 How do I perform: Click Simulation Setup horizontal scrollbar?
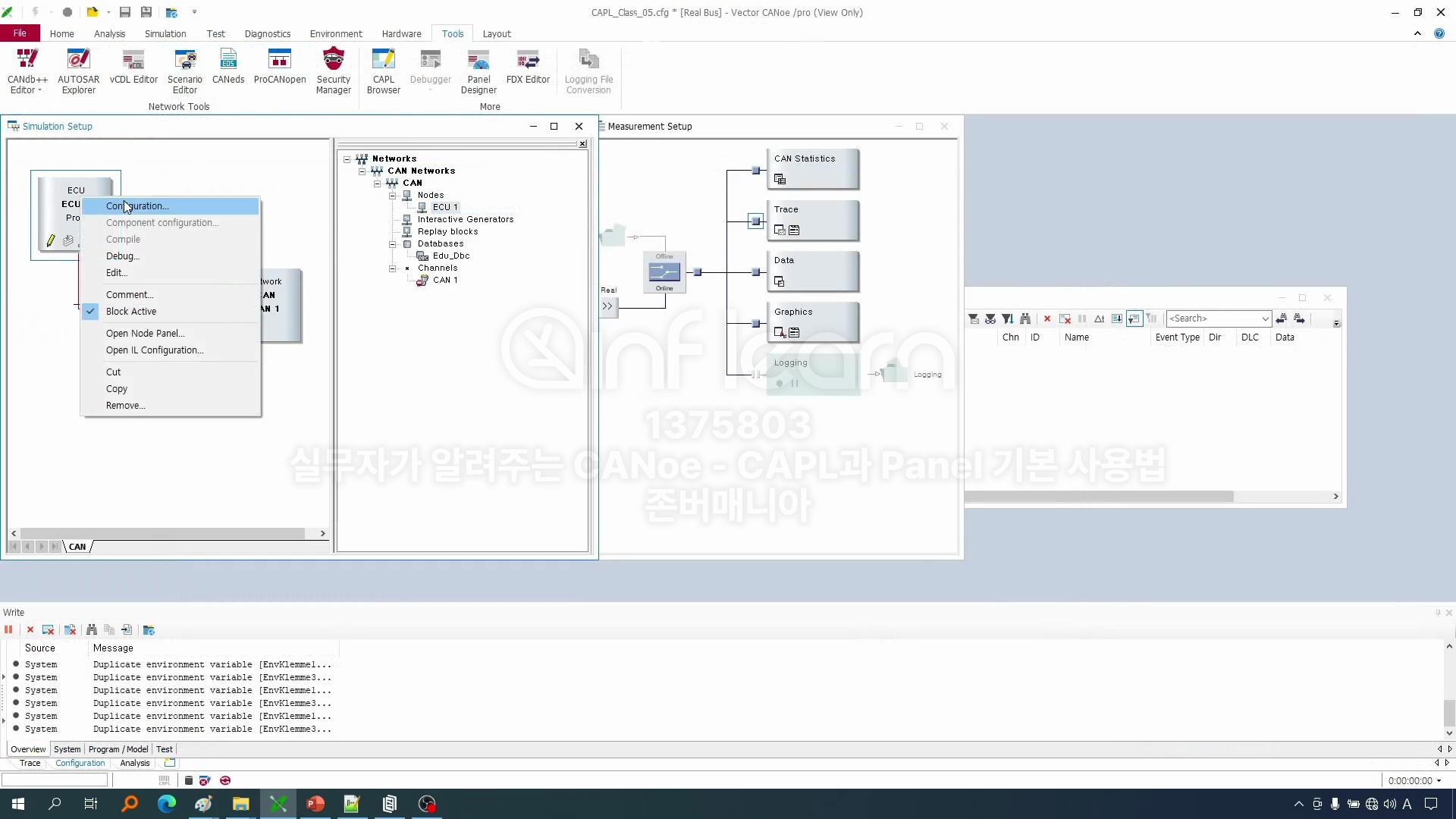point(162,534)
